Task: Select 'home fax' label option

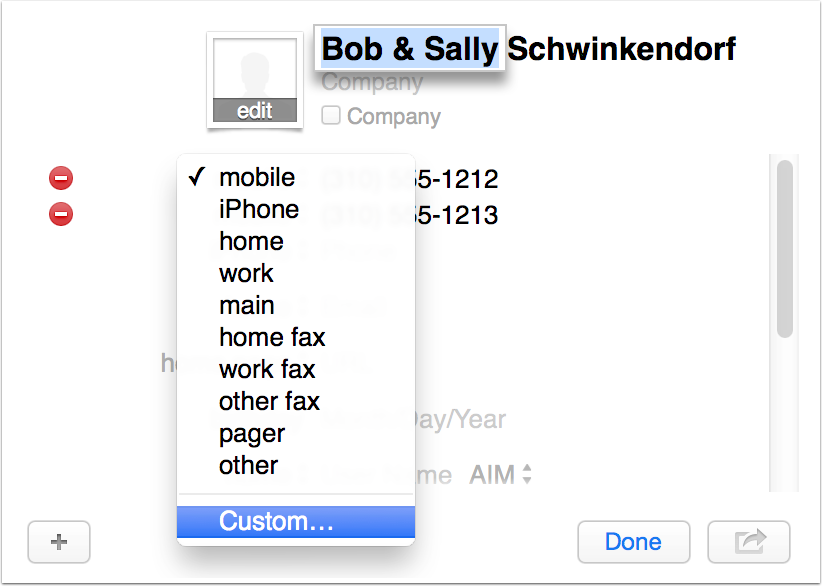Action: tap(272, 338)
